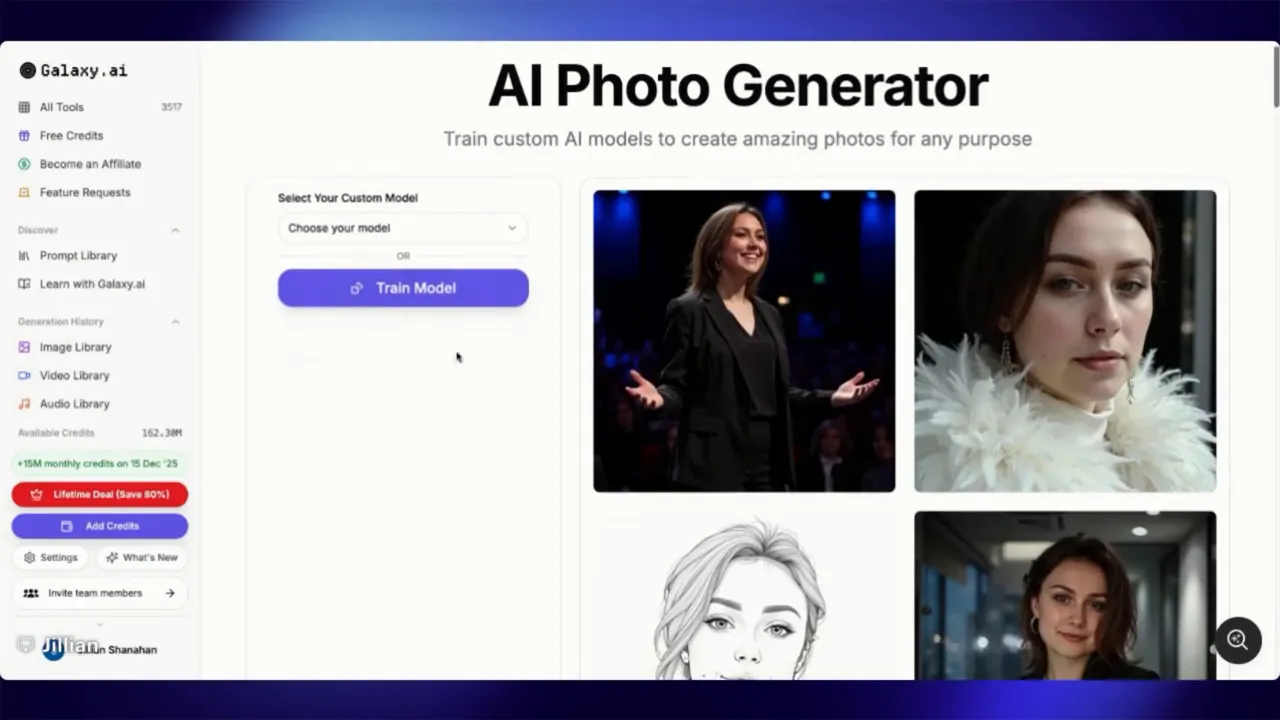Click the Galaxy.ai logo
Viewport: 1280px width, 720px height.
pos(70,70)
